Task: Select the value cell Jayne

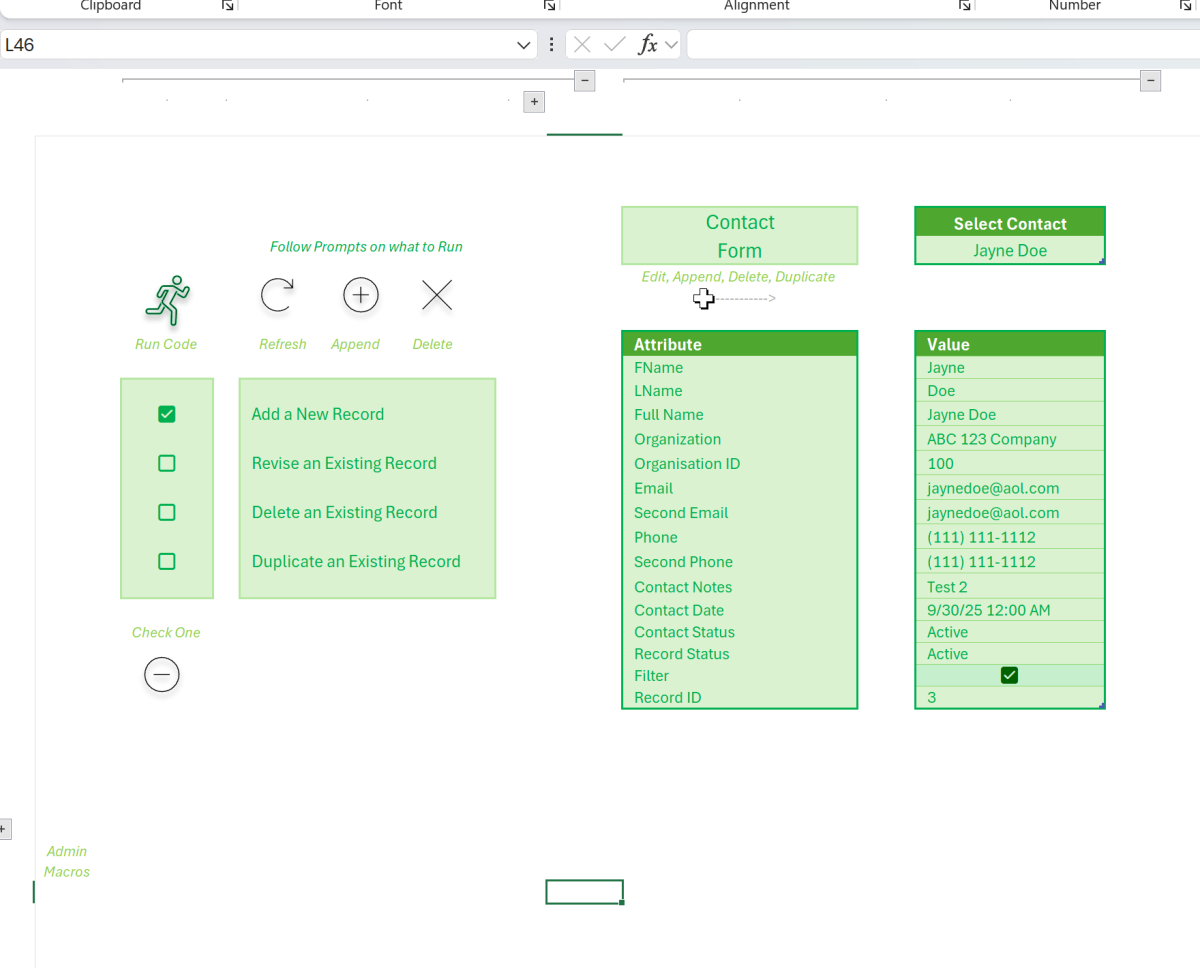Action: pyautogui.click(x=1010, y=368)
